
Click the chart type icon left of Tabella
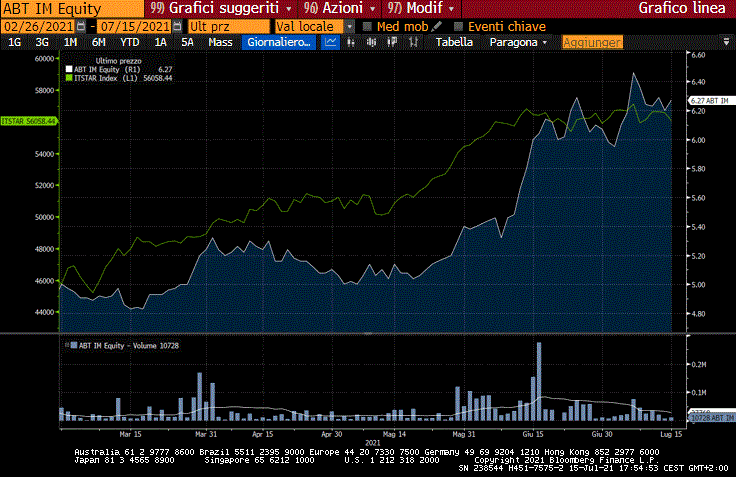pyautogui.click(x=413, y=42)
